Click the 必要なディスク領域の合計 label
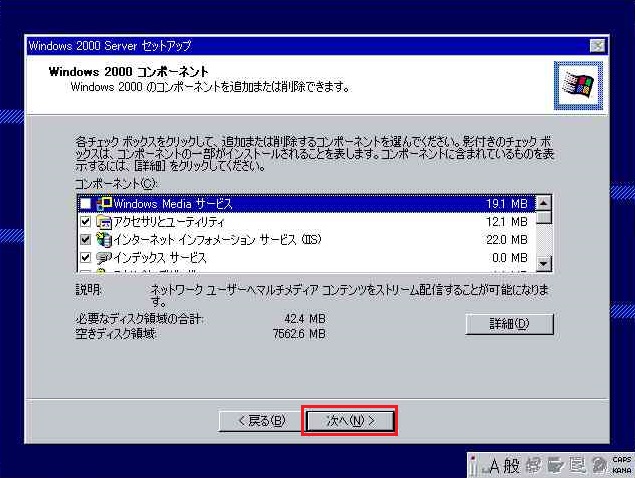The width and height of the screenshot is (635, 478). [x=139, y=318]
